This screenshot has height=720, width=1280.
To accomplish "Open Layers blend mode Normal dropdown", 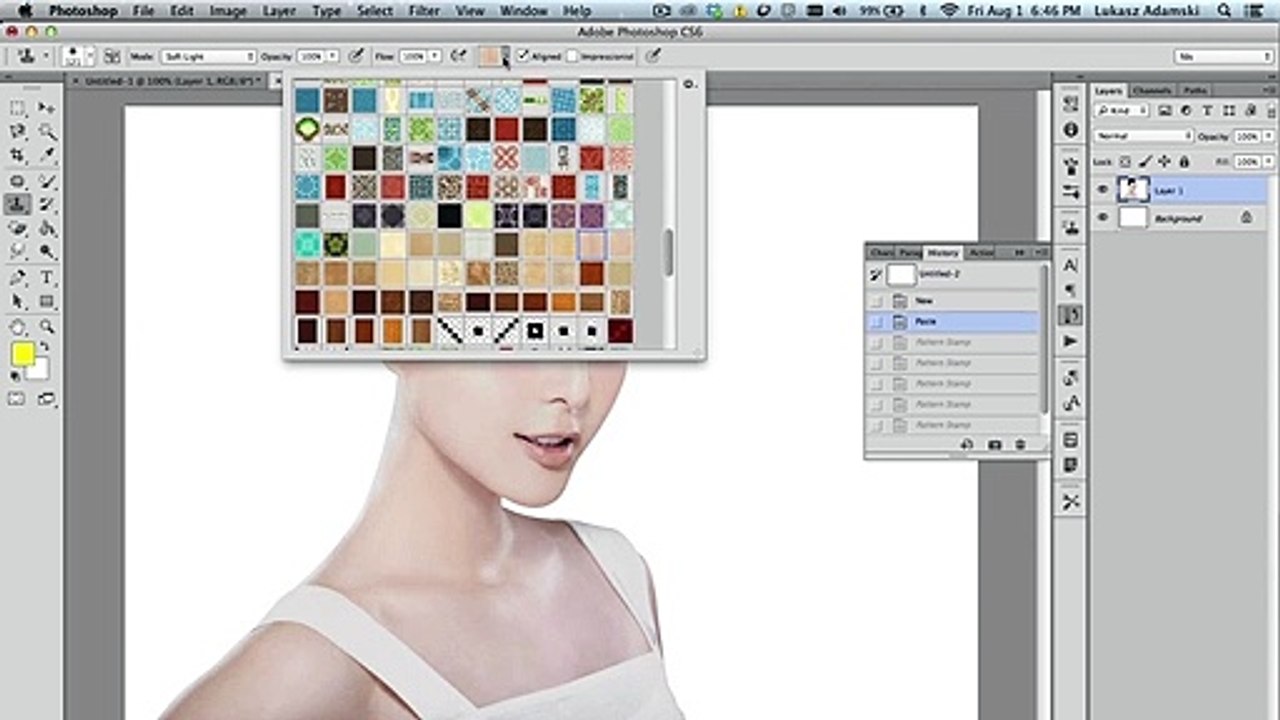I will click(x=1143, y=135).
